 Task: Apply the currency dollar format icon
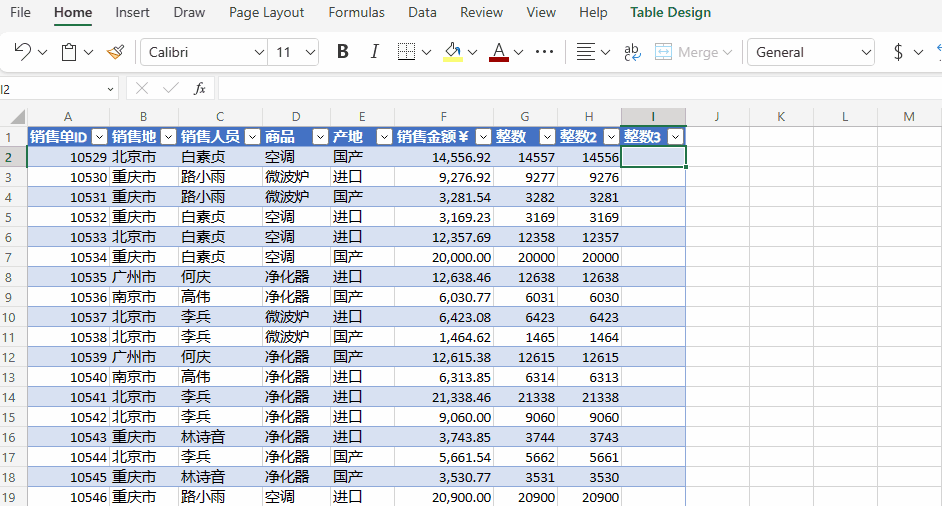click(898, 52)
